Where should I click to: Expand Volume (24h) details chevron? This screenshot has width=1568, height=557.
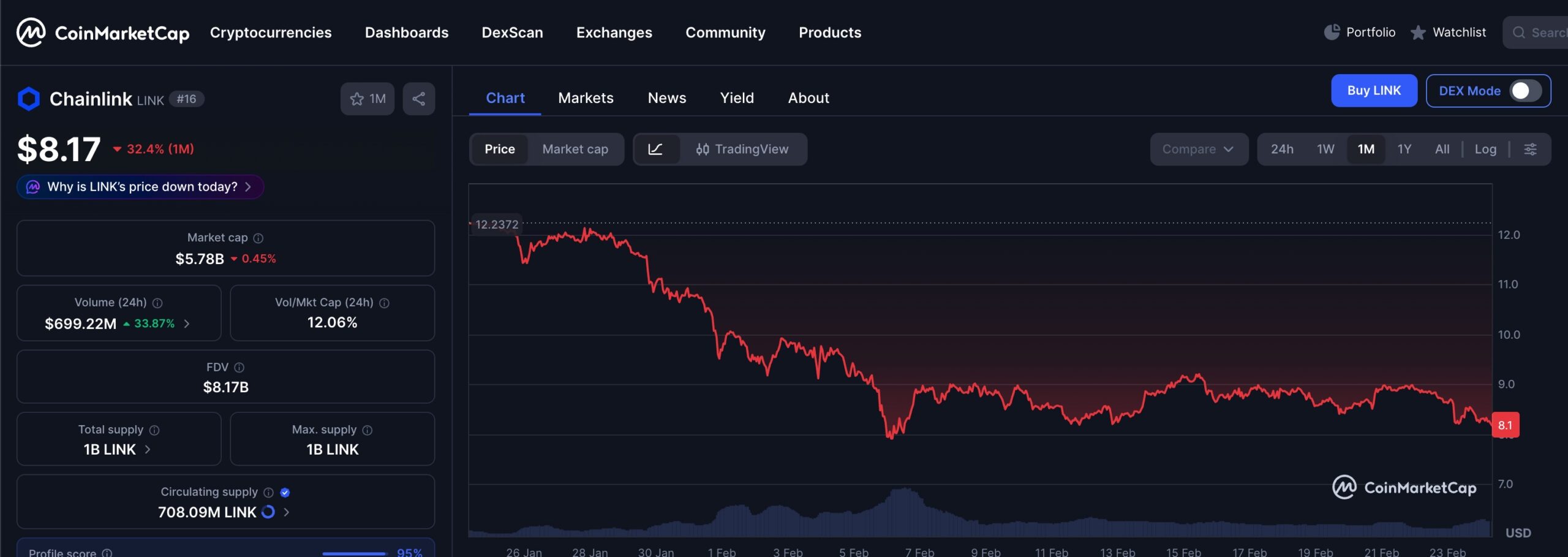tap(187, 324)
